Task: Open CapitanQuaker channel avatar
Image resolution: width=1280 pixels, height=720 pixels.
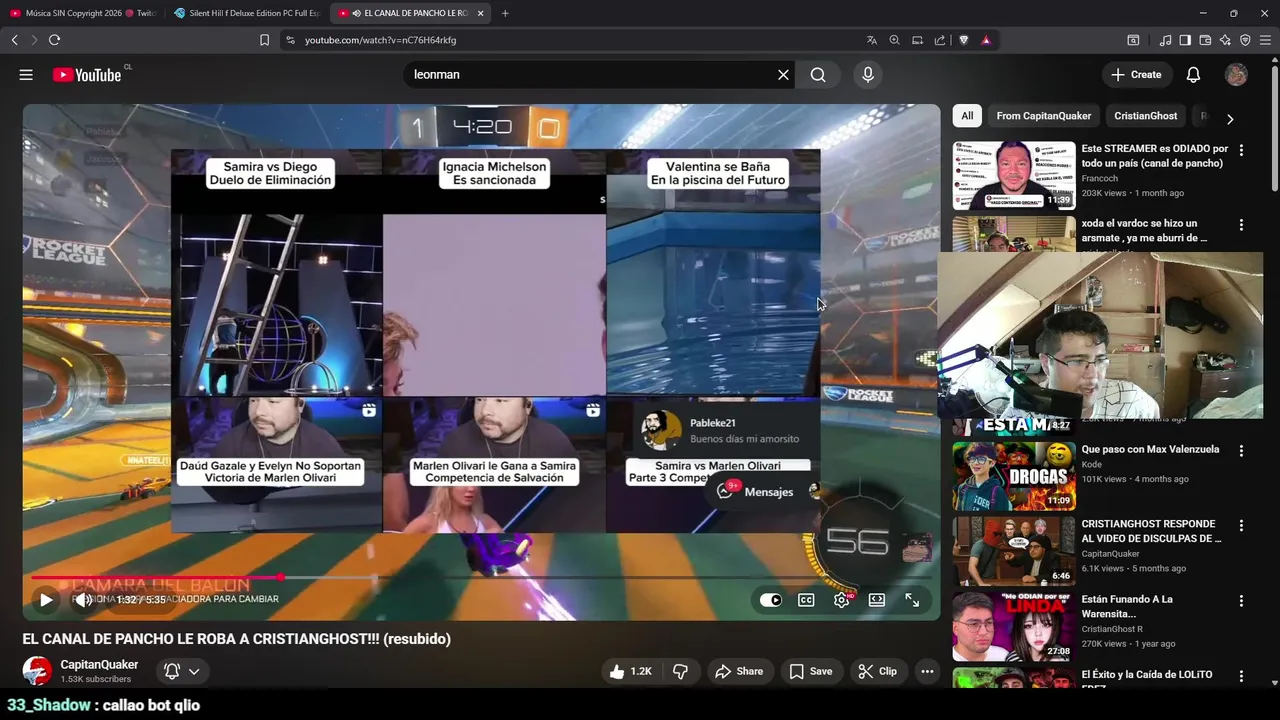Action: pyautogui.click(x=37, y=671)
